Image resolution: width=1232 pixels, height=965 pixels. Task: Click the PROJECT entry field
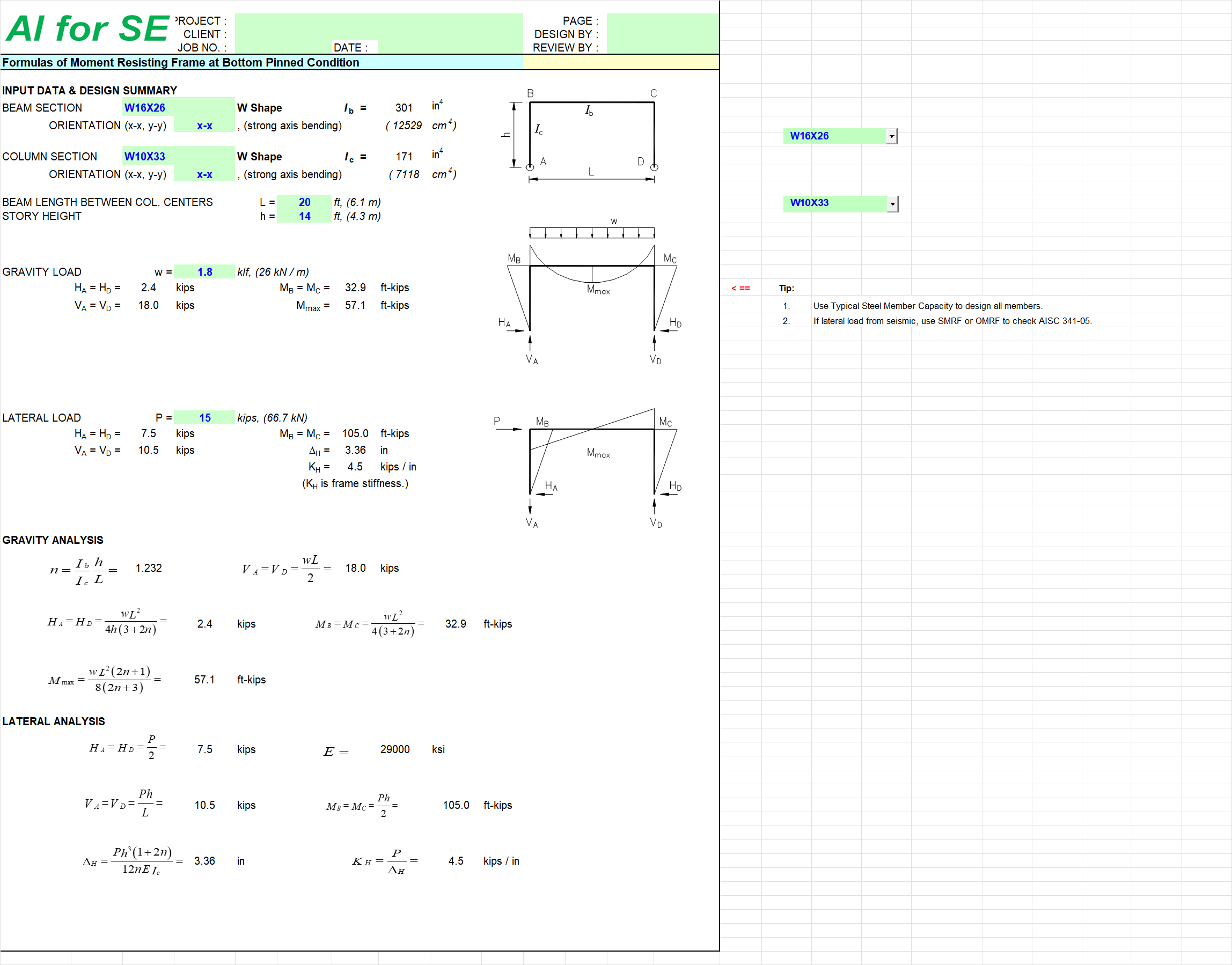point(379,20)
